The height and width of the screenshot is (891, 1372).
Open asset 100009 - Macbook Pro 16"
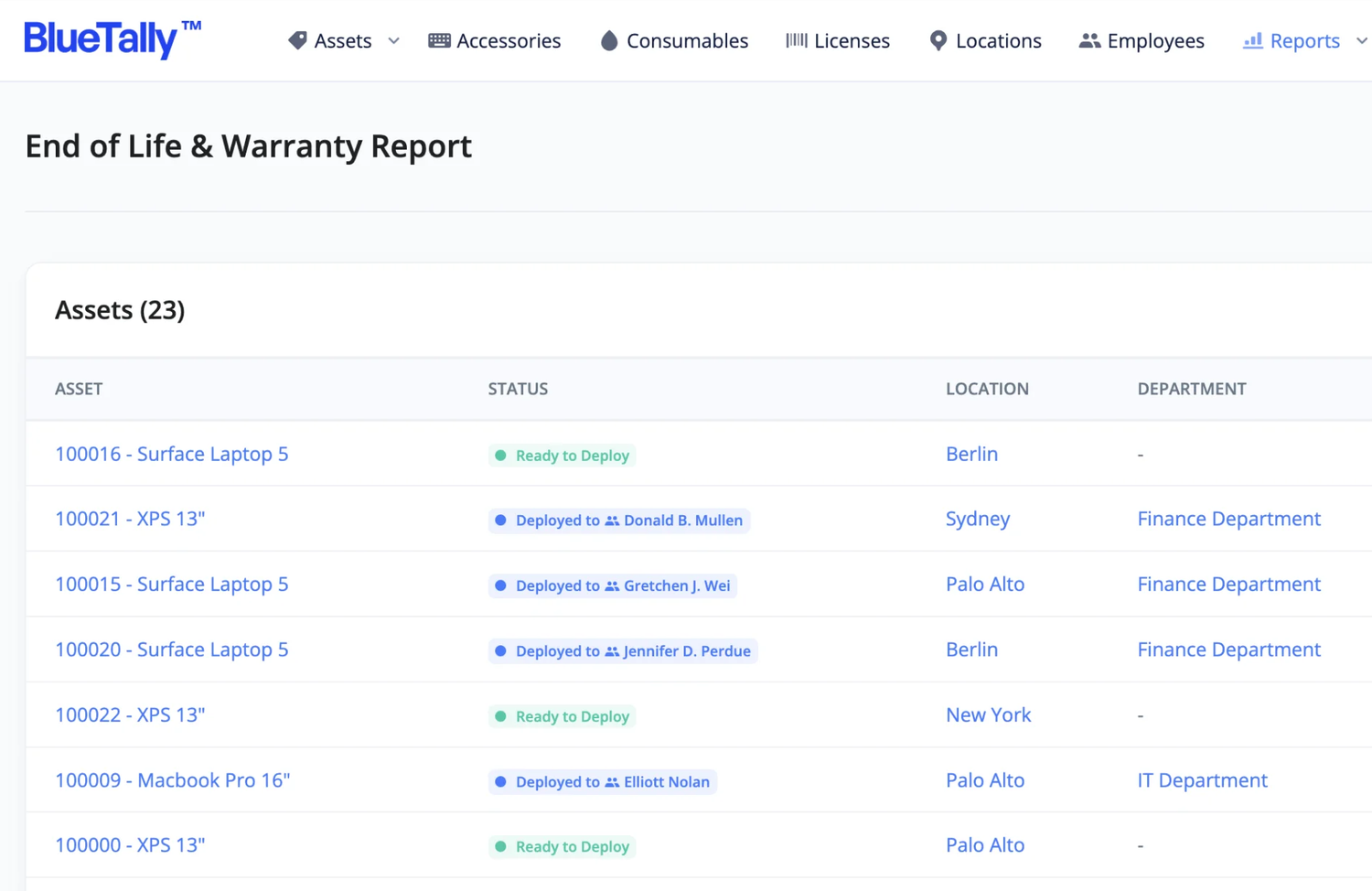pos(173,780)
